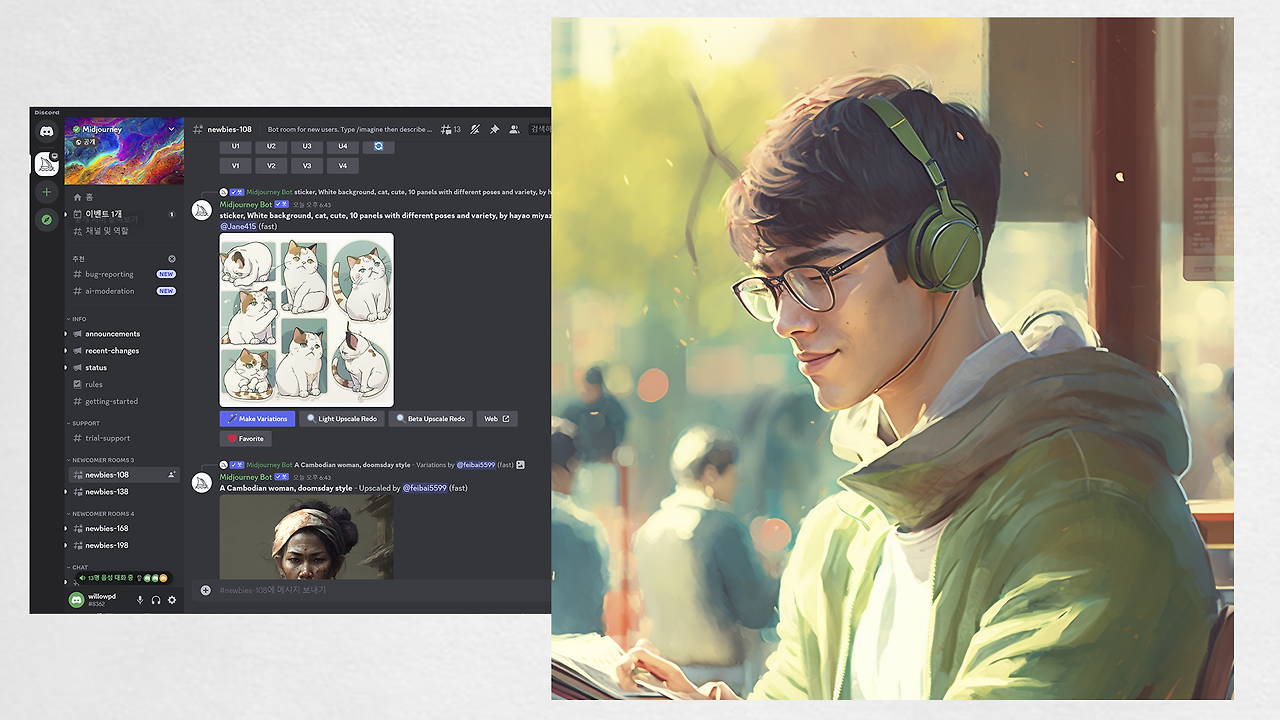Click the Beta Upscale Redo button
This screenshot has height=720, width=1280.
pyautogui.click(x=431, y=419)
